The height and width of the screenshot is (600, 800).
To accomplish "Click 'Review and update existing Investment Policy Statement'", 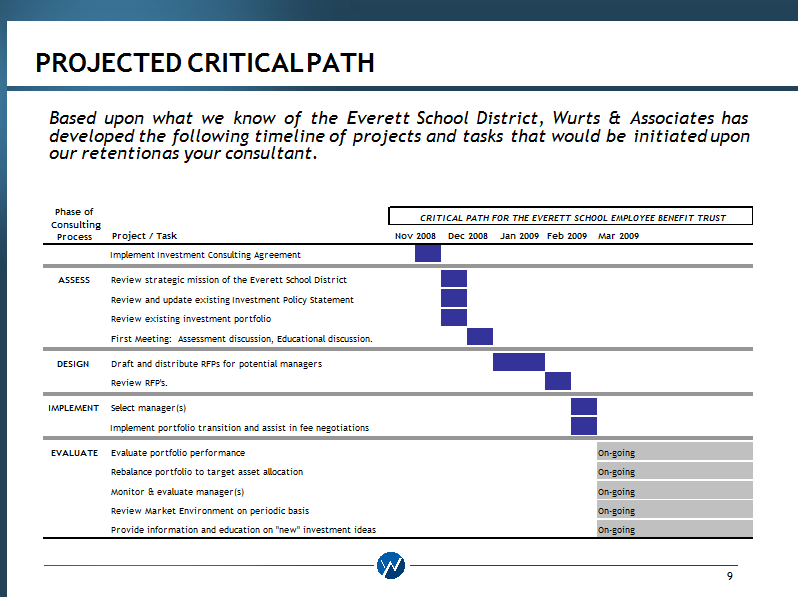I will coord(232,300).
